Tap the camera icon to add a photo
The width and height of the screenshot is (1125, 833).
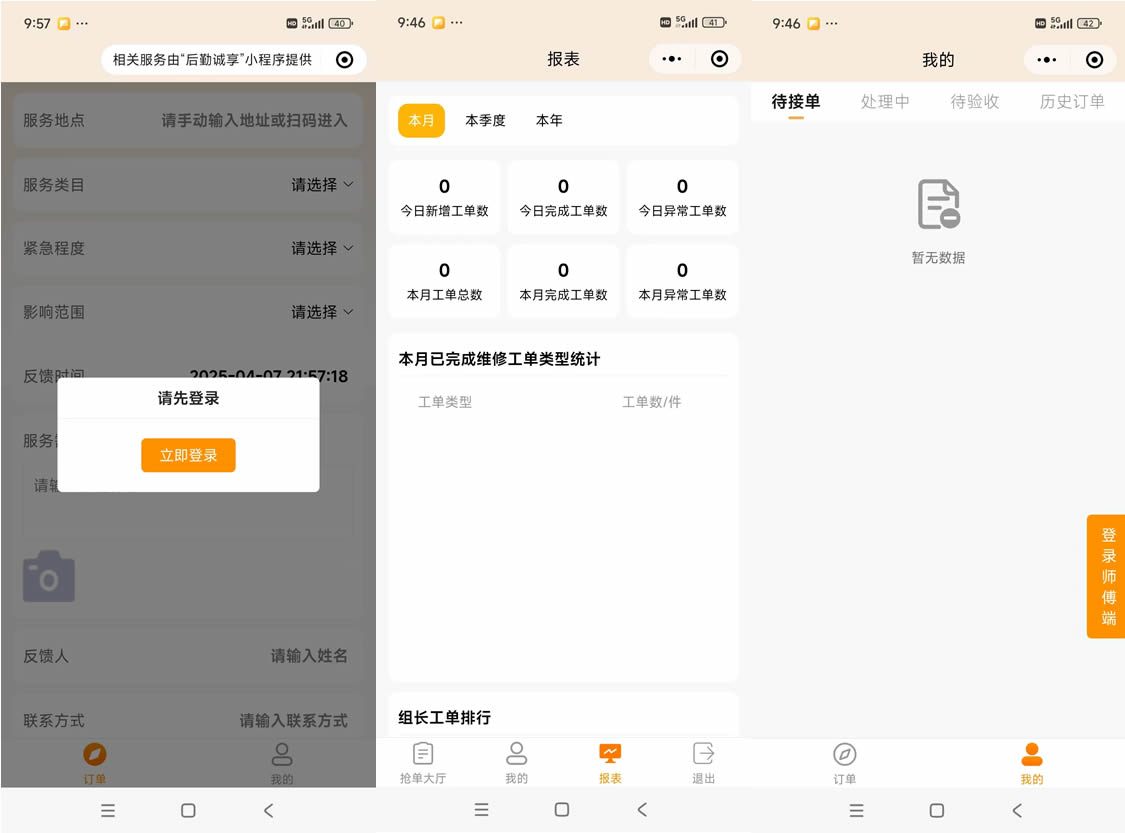49,577
